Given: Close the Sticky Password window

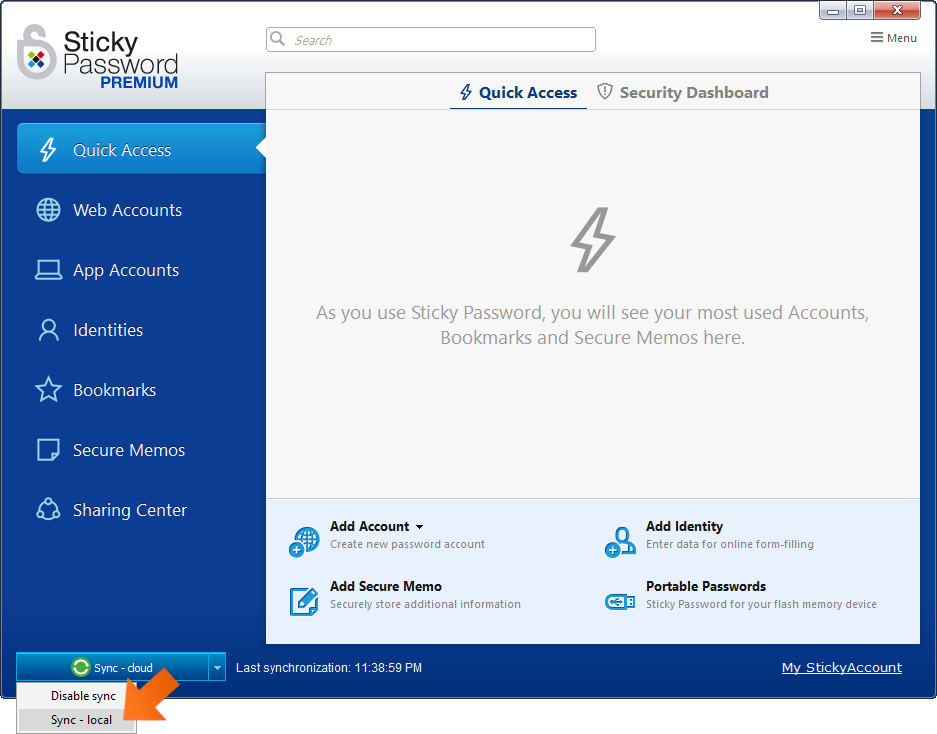Looking at the screenshot, I should 896,10.
